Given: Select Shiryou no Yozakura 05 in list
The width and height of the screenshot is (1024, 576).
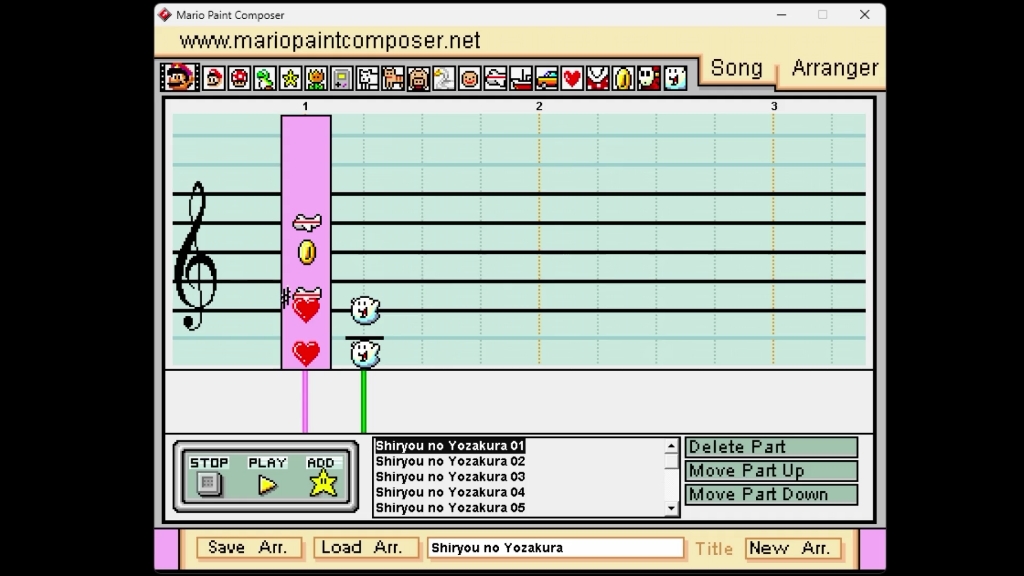Looking at the screenshot, I should tap(449, 507).
